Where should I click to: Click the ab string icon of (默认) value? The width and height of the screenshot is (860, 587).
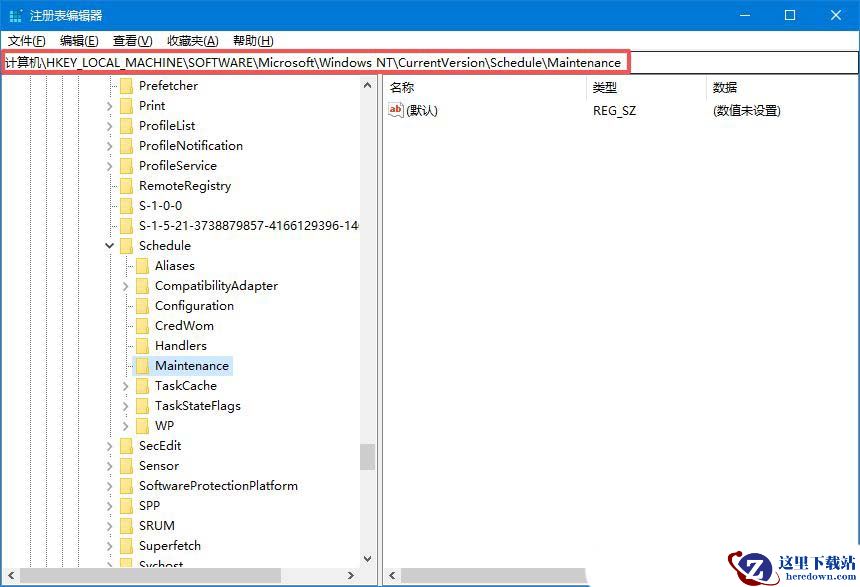[395, 110]
